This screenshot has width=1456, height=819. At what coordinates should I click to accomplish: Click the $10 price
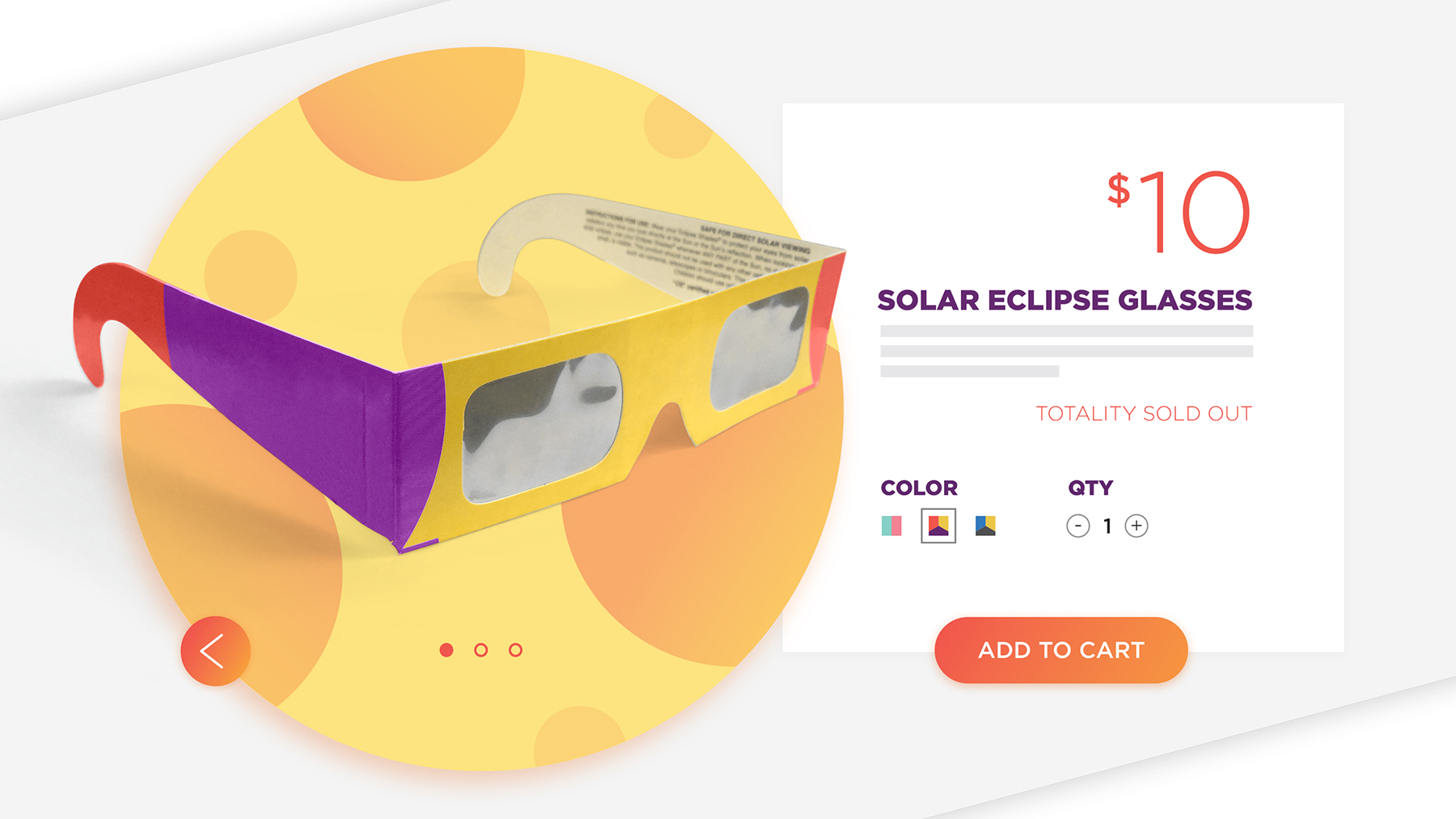(x=1179, y=212)
